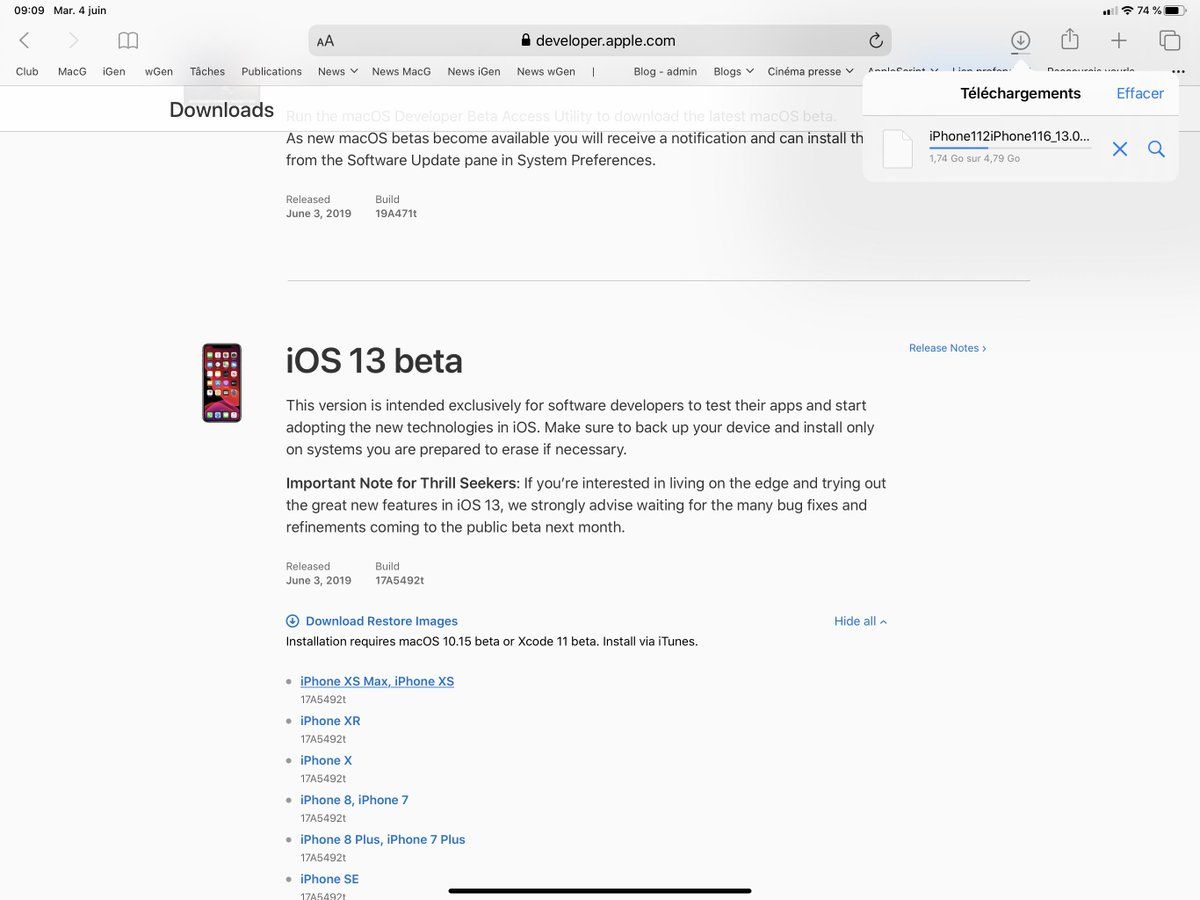Viewport: 1200px width, 900px height.
Task: Tap the Safari back arrow
Action: [x=24, y=40]
